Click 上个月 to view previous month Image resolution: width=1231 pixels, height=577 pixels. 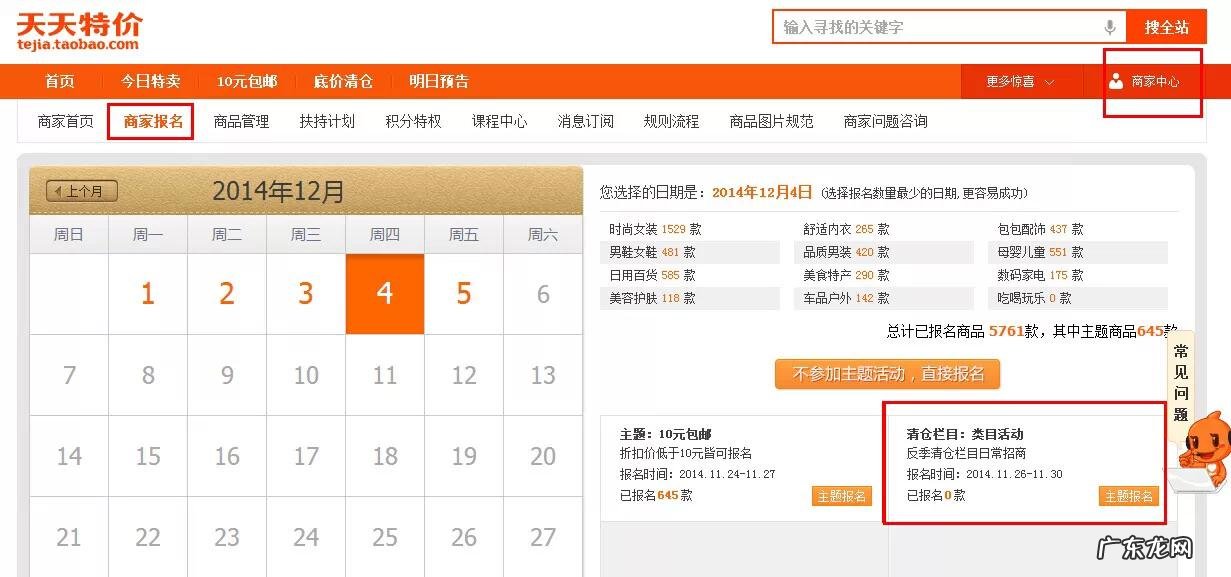click(x=82, y=190)
